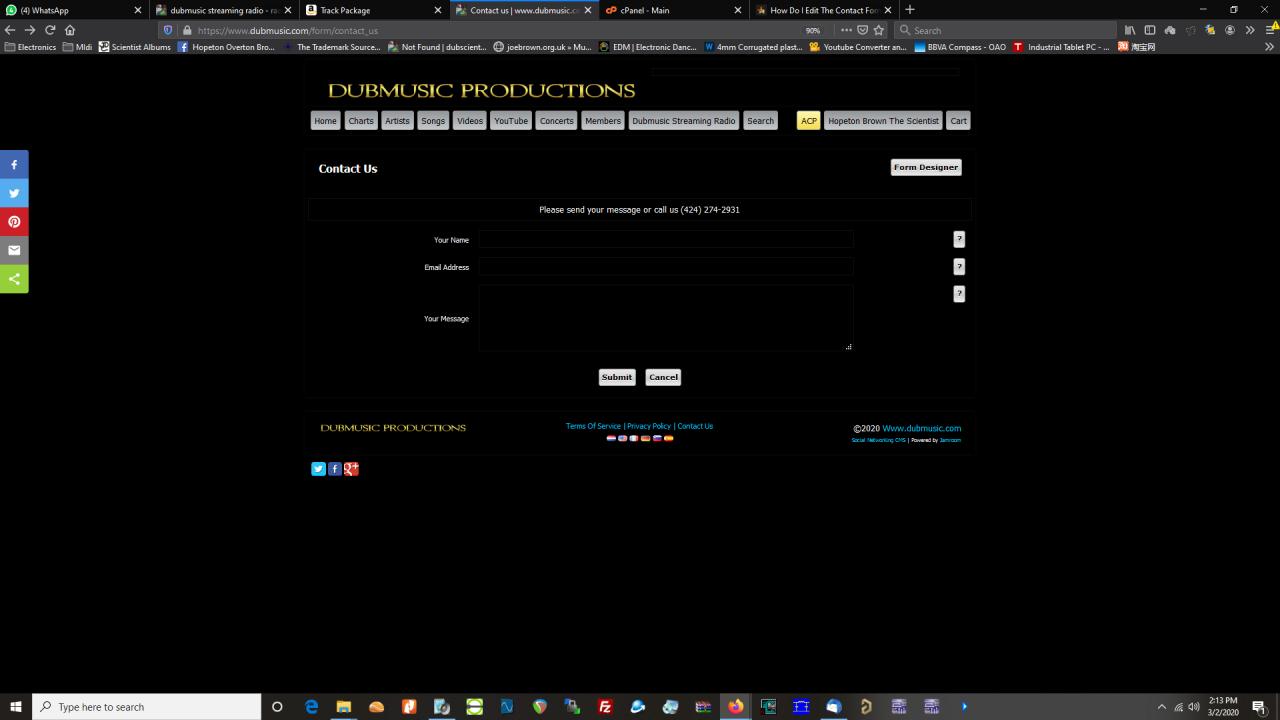Focus the Email Address input field
Screen dimensions: 1280x720
666,267
